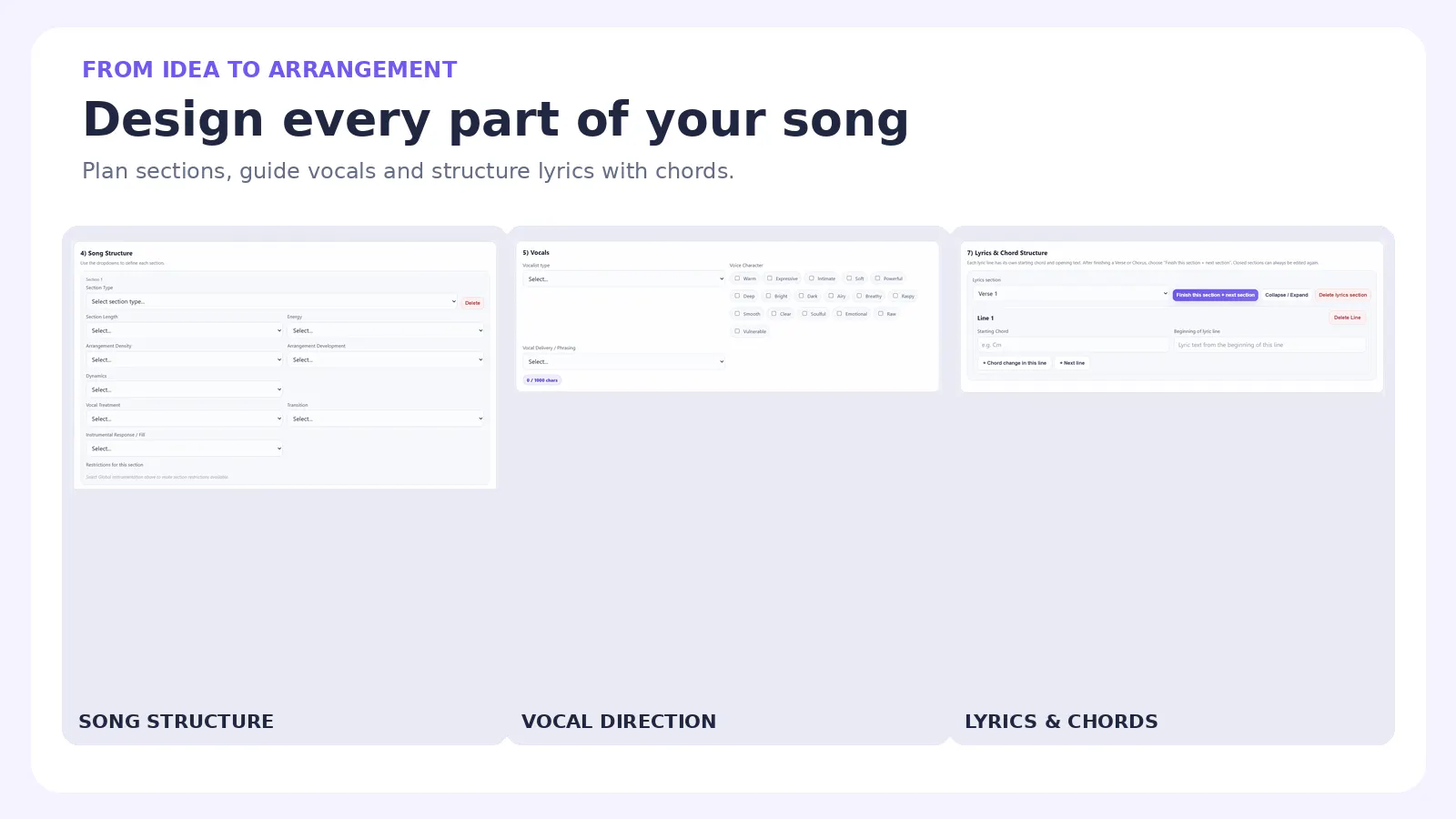
Task: Focus the Starting Chord input field
Action: pos(1073,345)
